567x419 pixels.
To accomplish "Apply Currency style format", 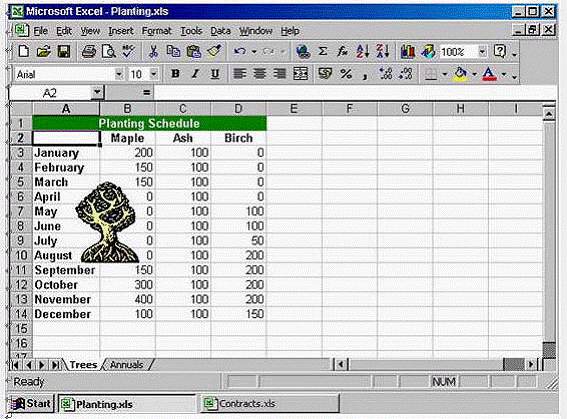I will click(325, 74).
